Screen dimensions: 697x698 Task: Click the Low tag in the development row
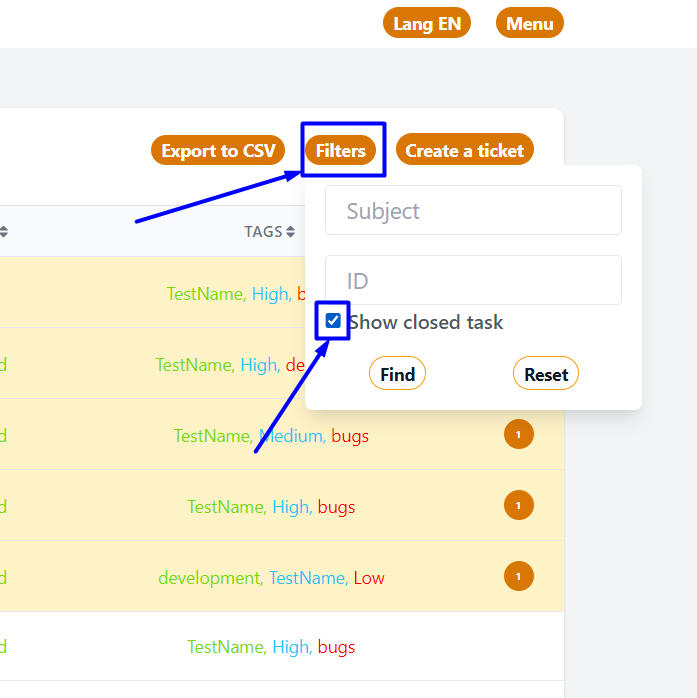click(369, 578)
